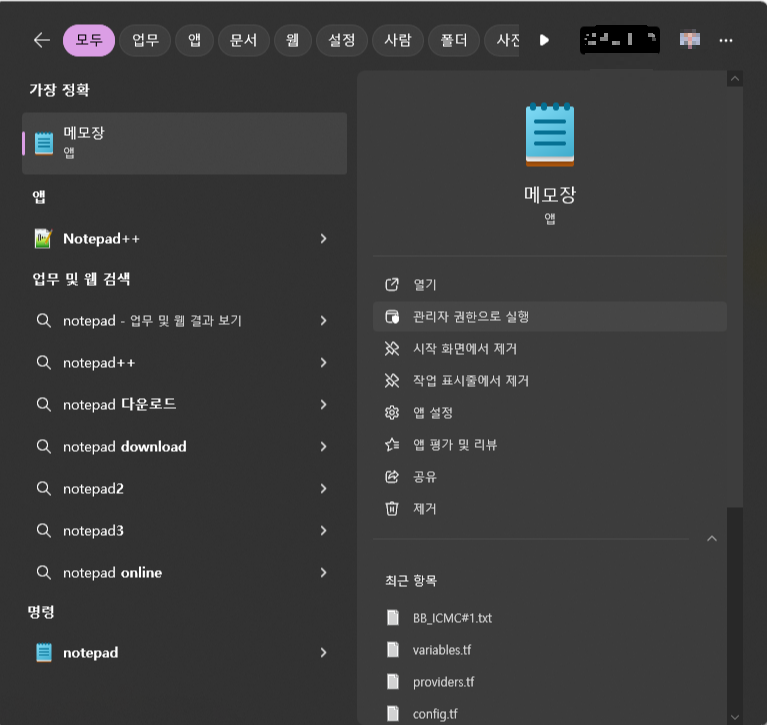Go back with the left arrow icon
The height and width of the screenshot is (725, 767).
pyautogui.click(x=42, y=40)
